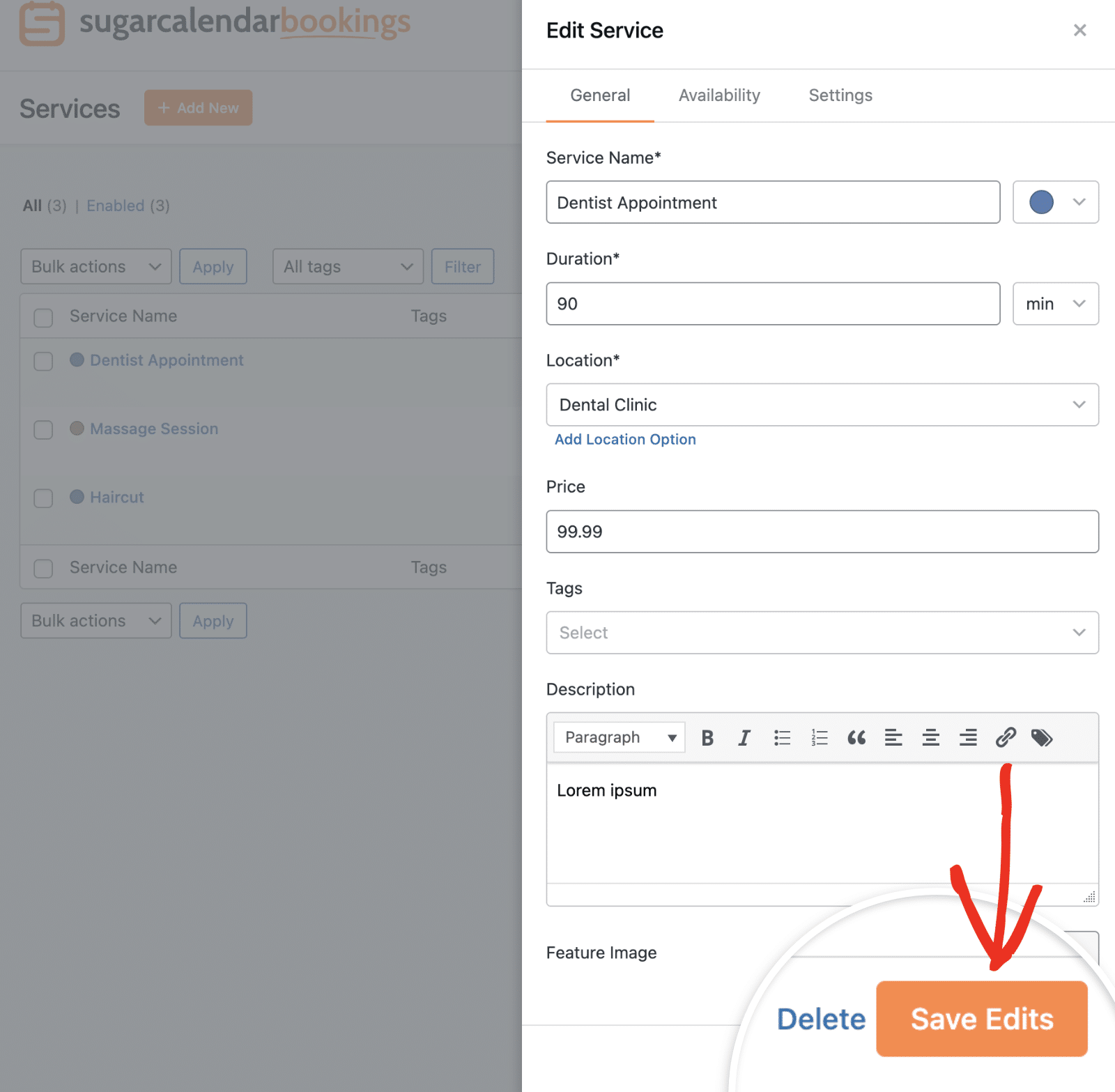This screenshot has width=1115, height=1092.
Task: Click the tag icon in editor toolbar
Action: [x=1042, y=738]
